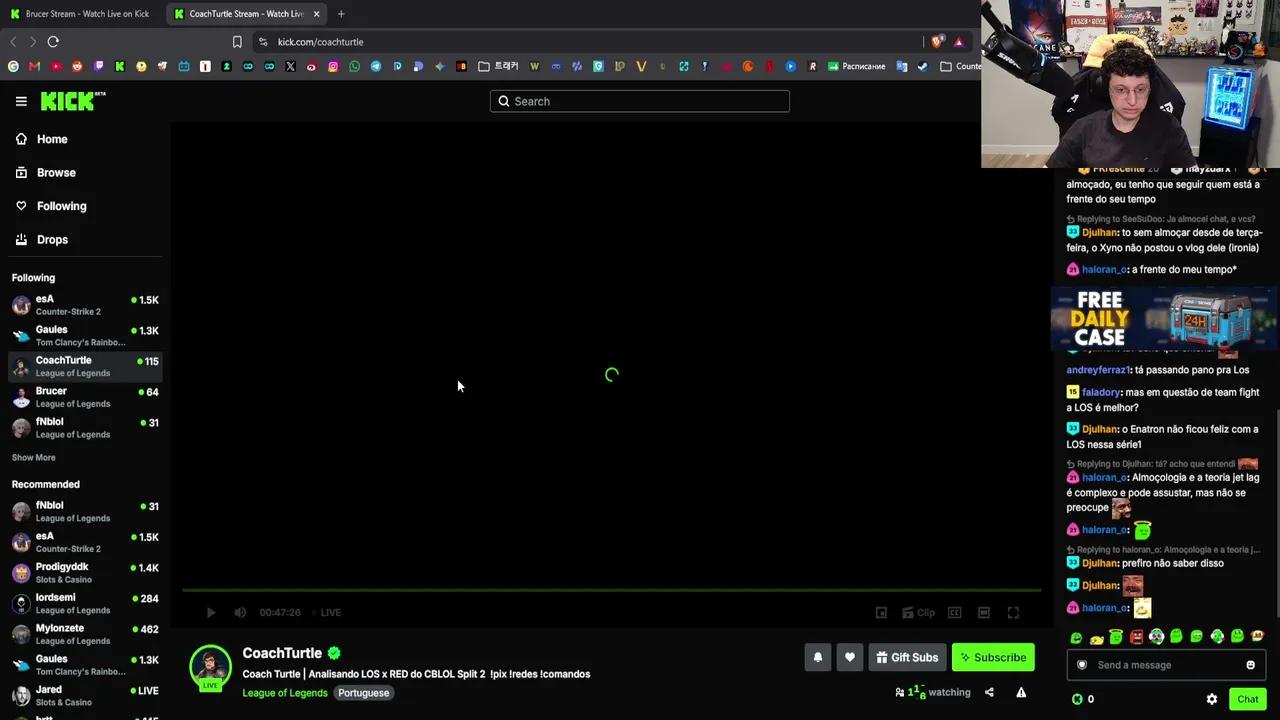
Task: Expand Following list with Show More
Action: (34, 457)
